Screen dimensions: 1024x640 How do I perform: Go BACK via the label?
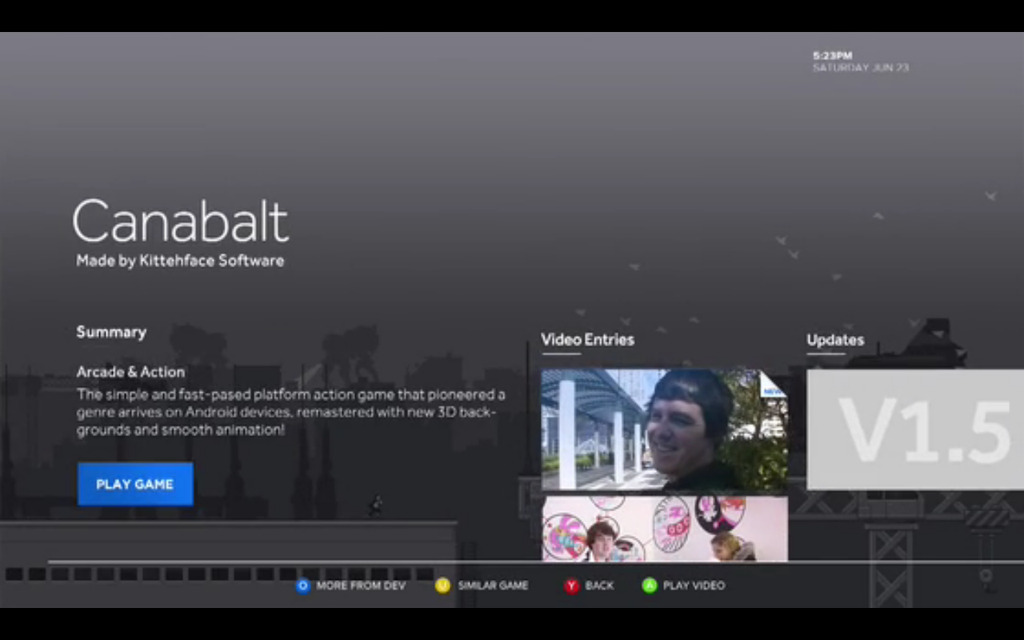600,586
